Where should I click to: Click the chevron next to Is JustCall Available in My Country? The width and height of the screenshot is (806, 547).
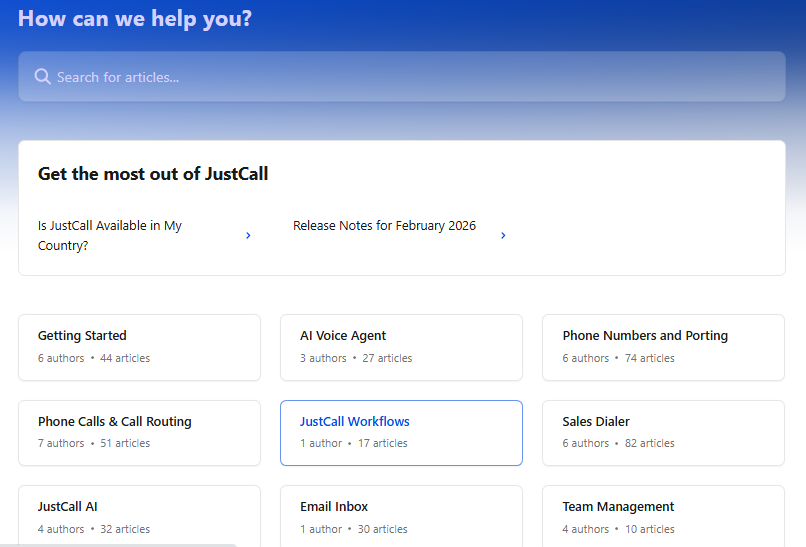click(248, 235)
